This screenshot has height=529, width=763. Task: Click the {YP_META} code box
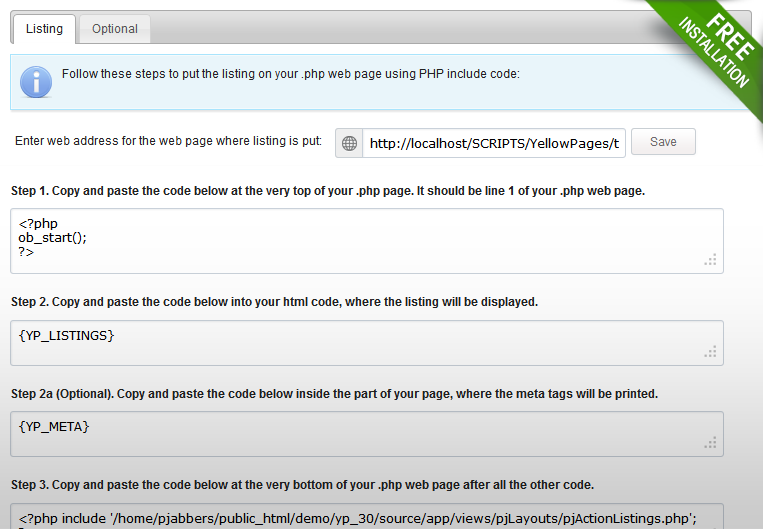tap(367, 434)
